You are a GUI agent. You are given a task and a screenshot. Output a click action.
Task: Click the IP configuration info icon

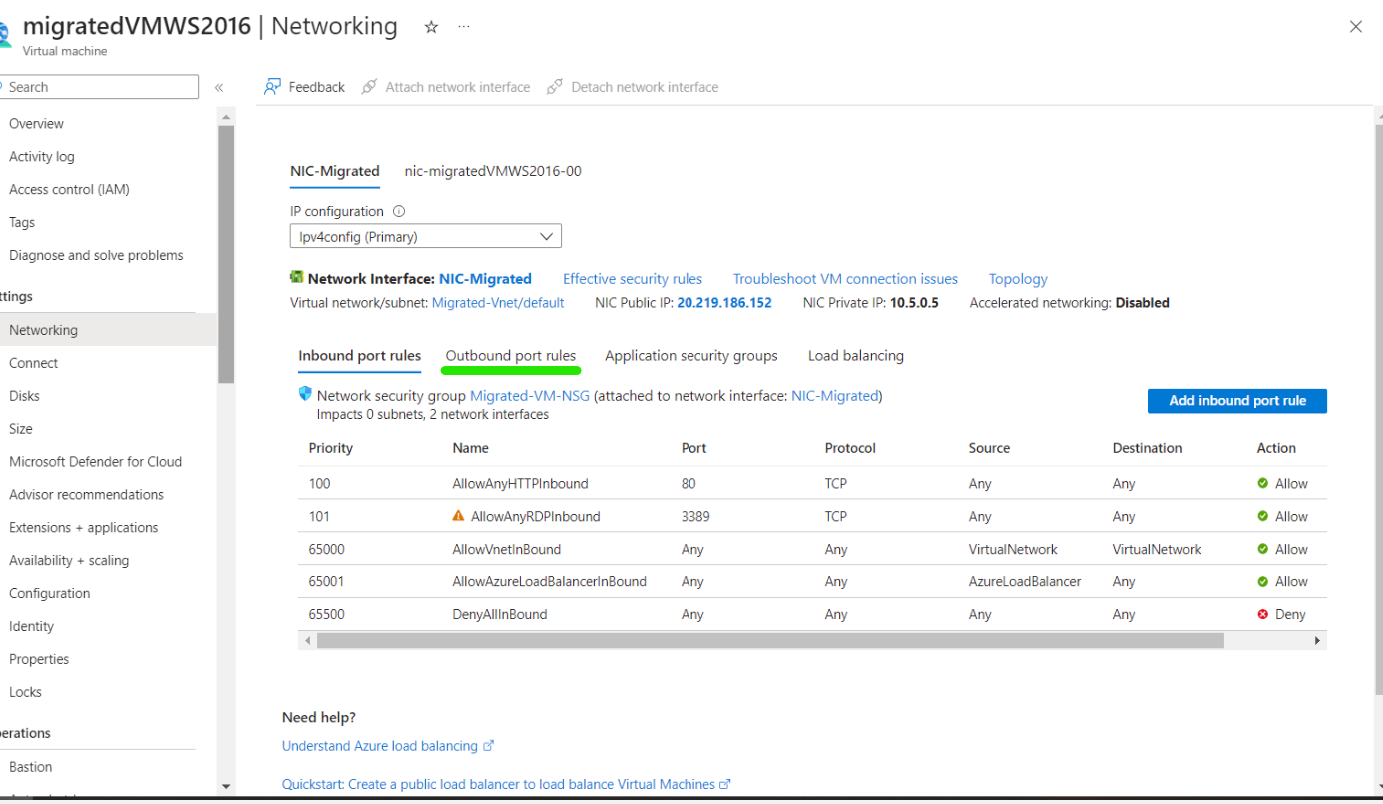[x=399, y=212]
